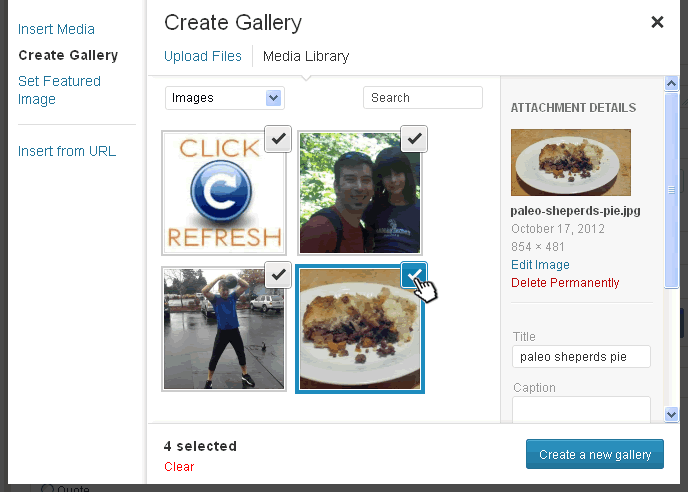This screenshot has height=492, width=688.
Task: Click scrollbar down arrow in attachment details
Action: (671, 414)
